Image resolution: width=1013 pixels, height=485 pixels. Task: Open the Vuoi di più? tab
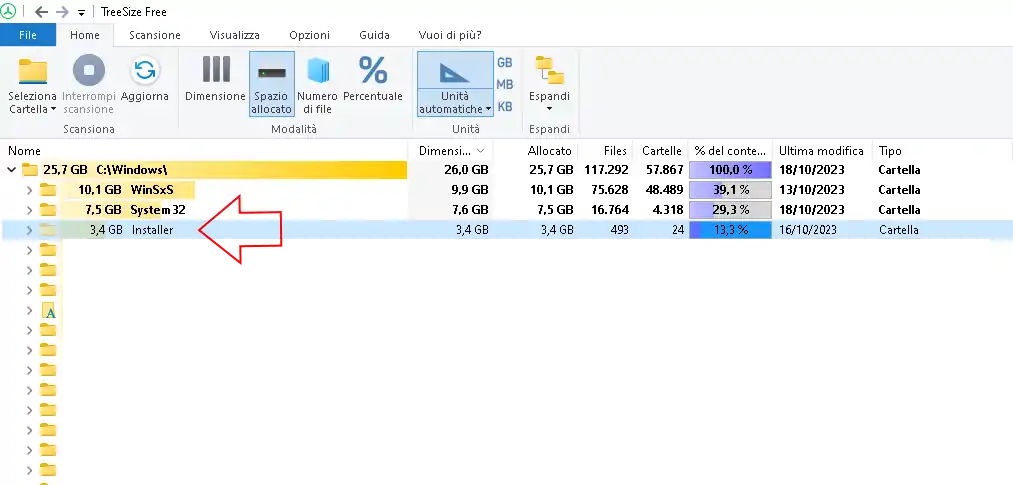450,35
